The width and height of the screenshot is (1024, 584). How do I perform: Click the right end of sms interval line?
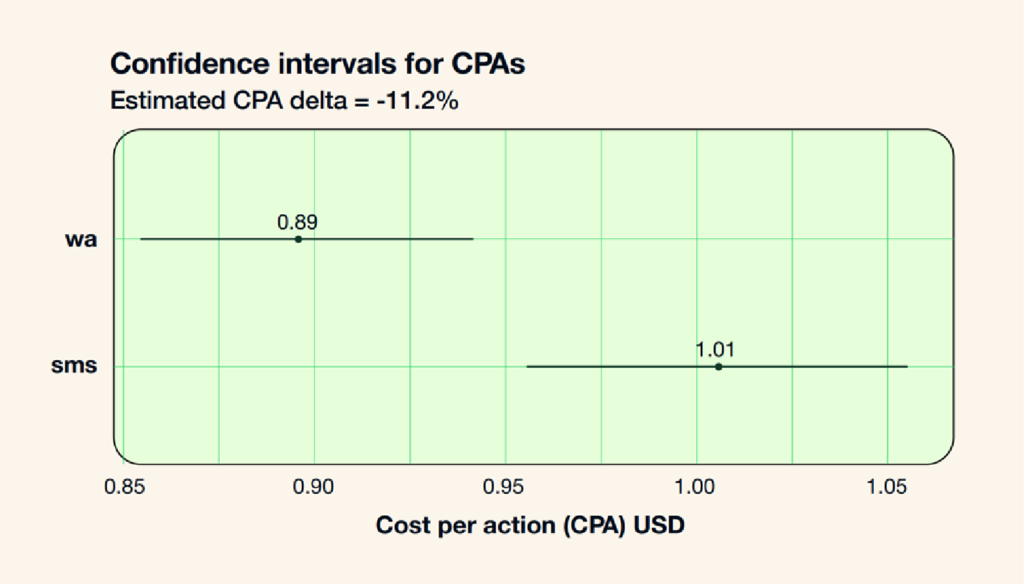[907, 366]
